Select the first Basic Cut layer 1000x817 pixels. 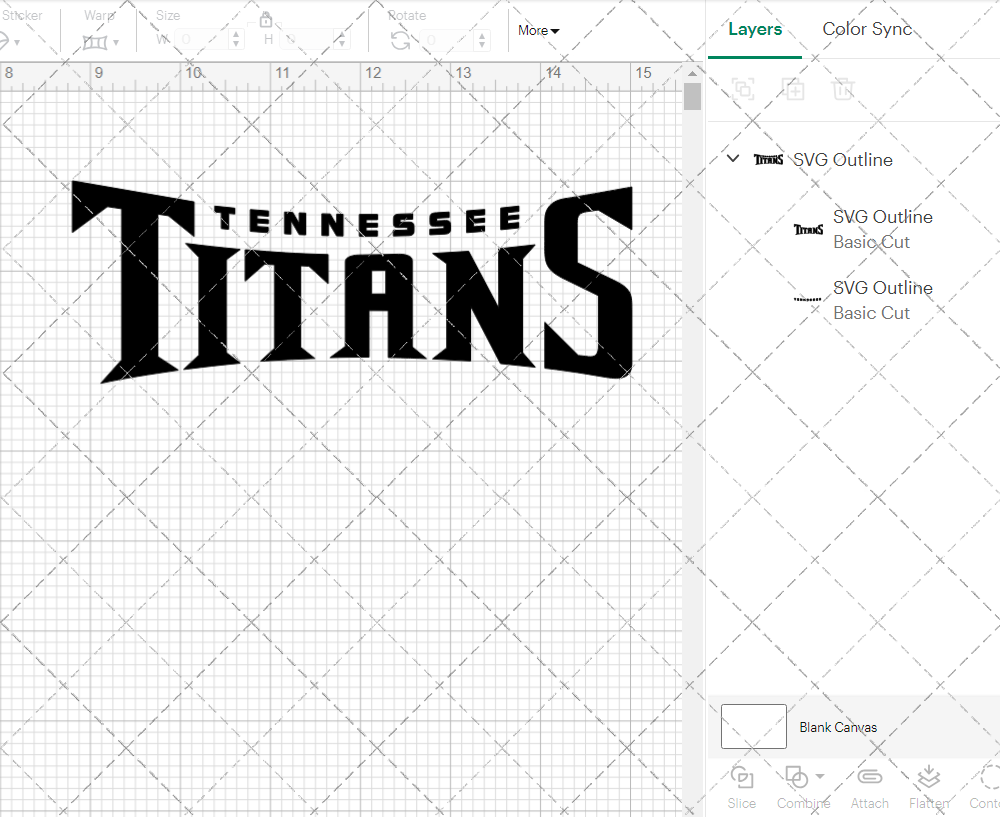882,229
